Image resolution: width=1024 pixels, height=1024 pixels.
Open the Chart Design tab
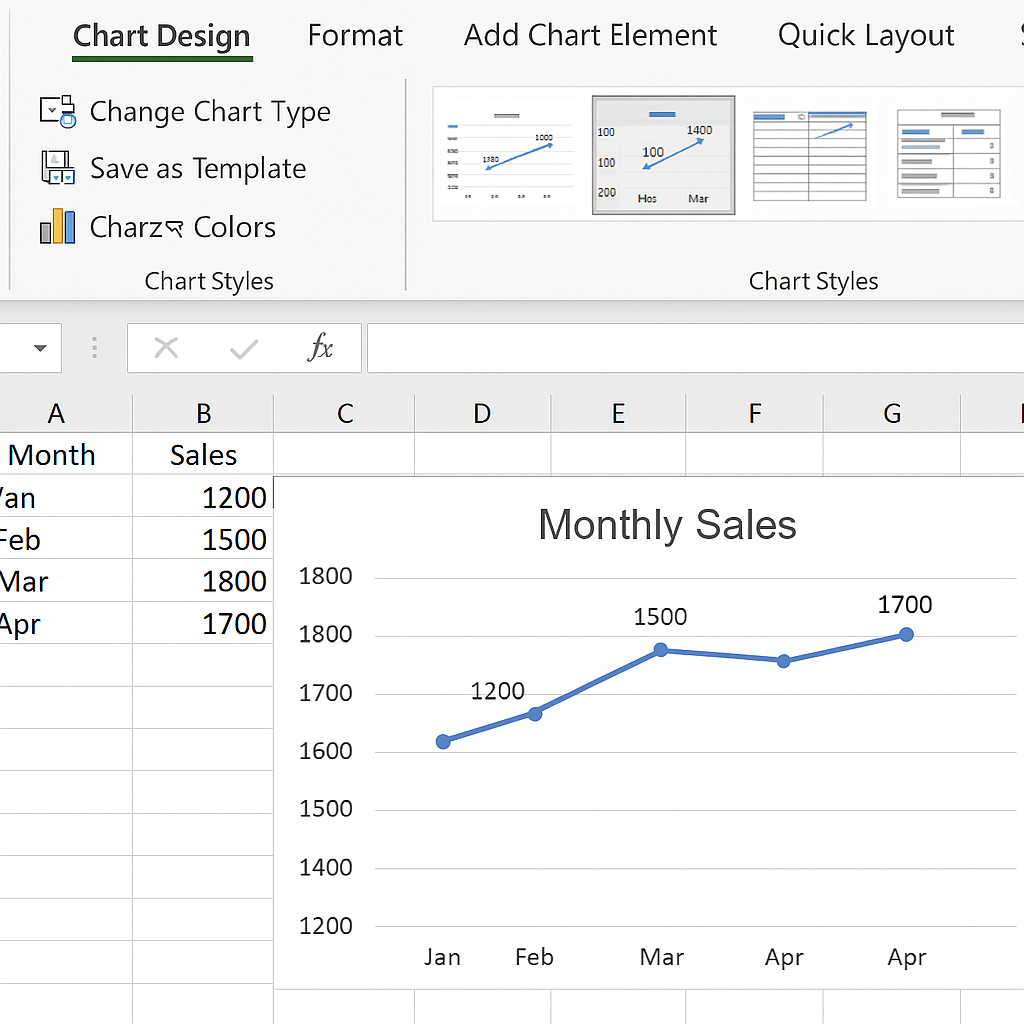point(162,37)
